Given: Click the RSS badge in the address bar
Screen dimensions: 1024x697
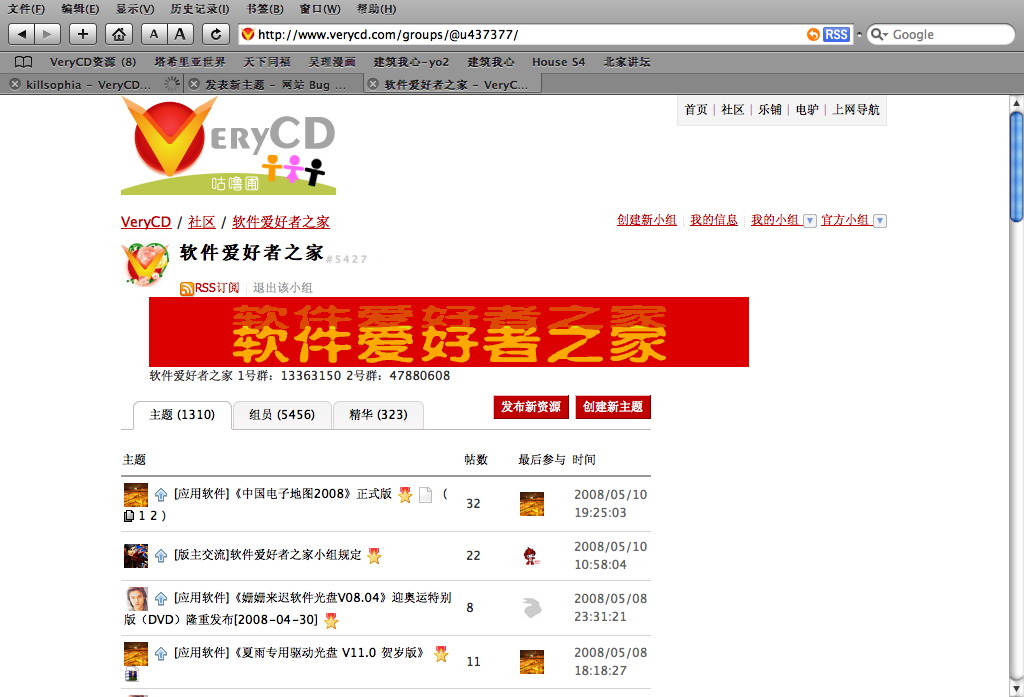Looking at the screenshot, I should (x=836, y=35).
